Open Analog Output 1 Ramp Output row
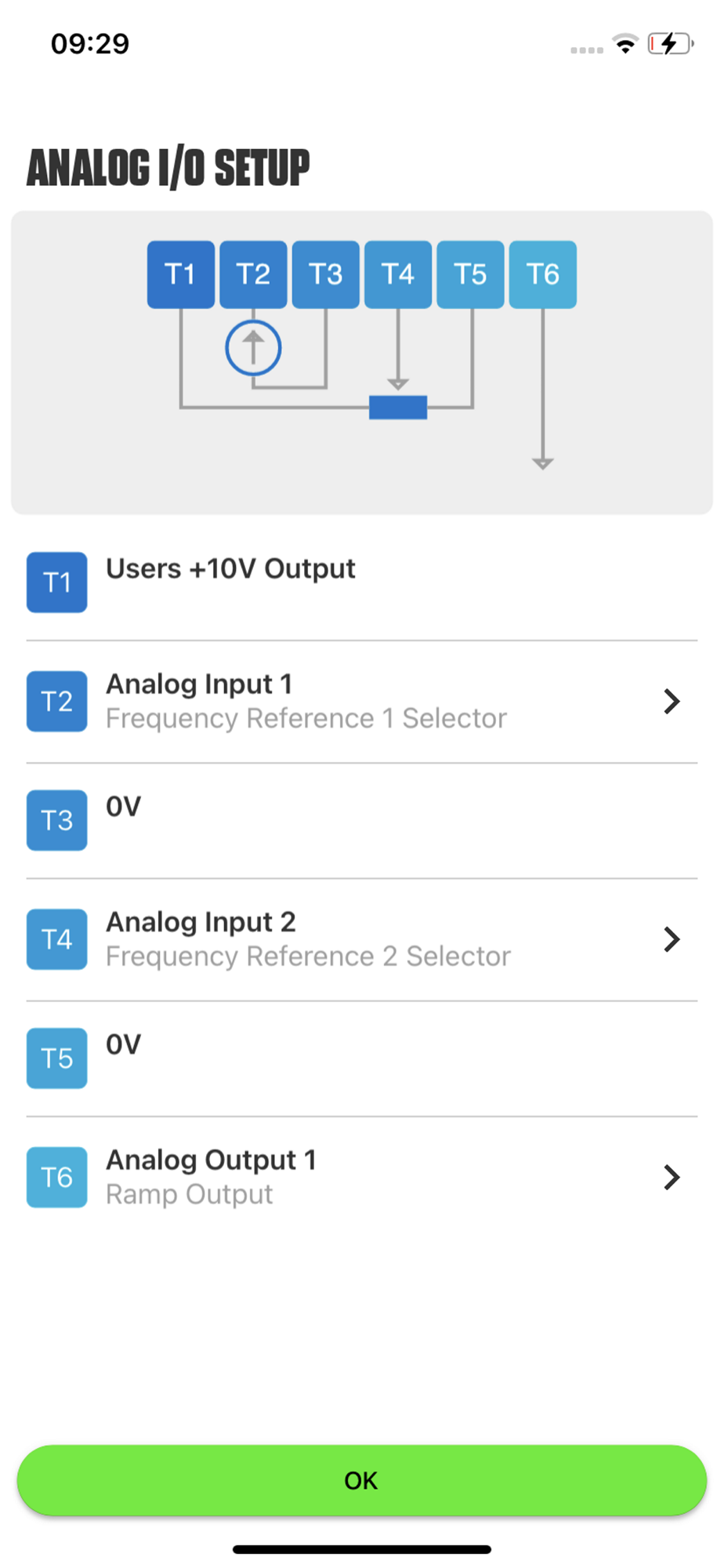Screen dimensions: 724x1568 pyautogui.click(x=360, y=1178)
